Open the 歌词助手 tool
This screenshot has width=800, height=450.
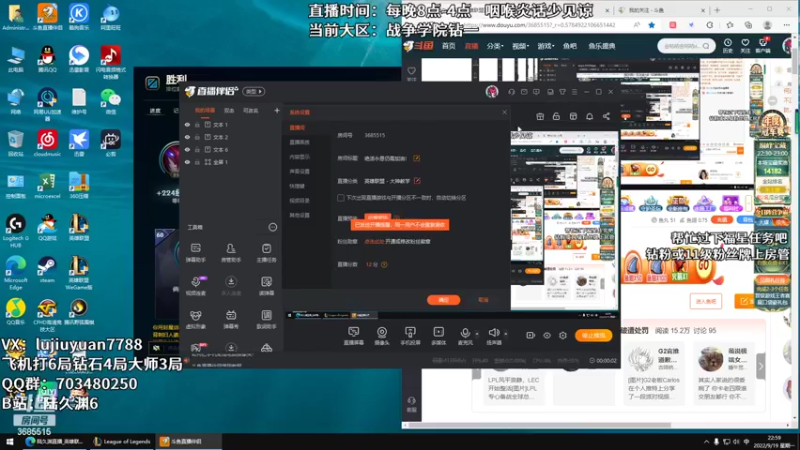pos(266,319)
